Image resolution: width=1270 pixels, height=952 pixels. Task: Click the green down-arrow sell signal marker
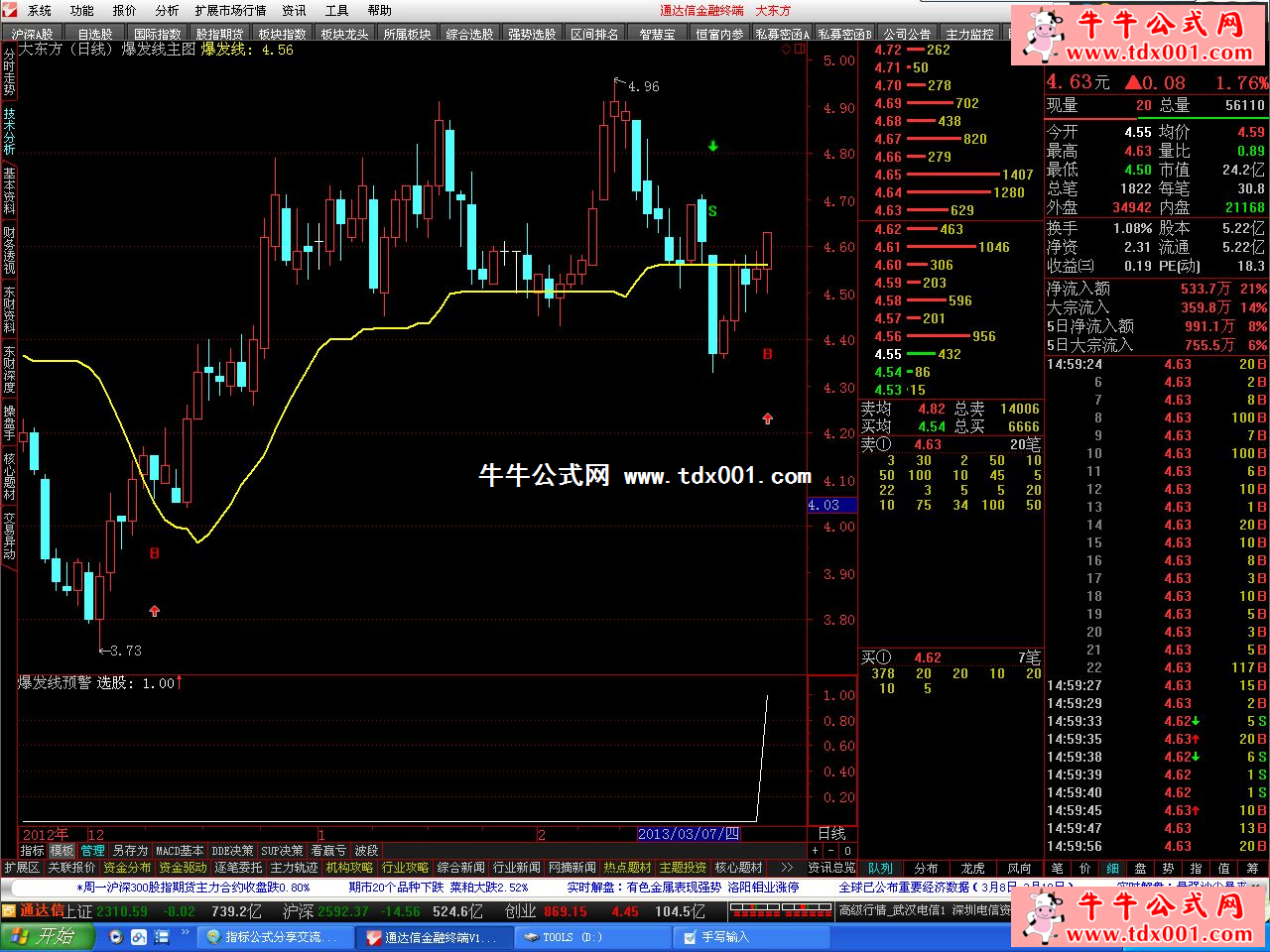click(712, 147)
